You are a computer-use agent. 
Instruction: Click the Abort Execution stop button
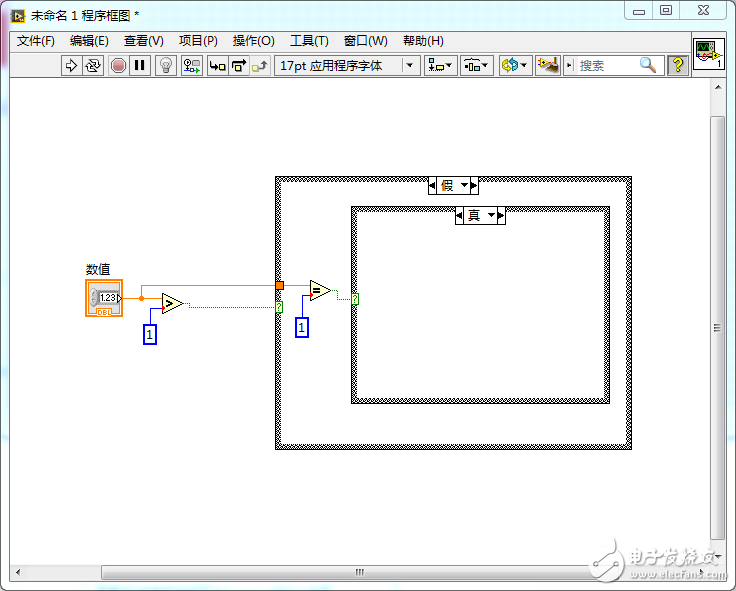tap(118, 65)
